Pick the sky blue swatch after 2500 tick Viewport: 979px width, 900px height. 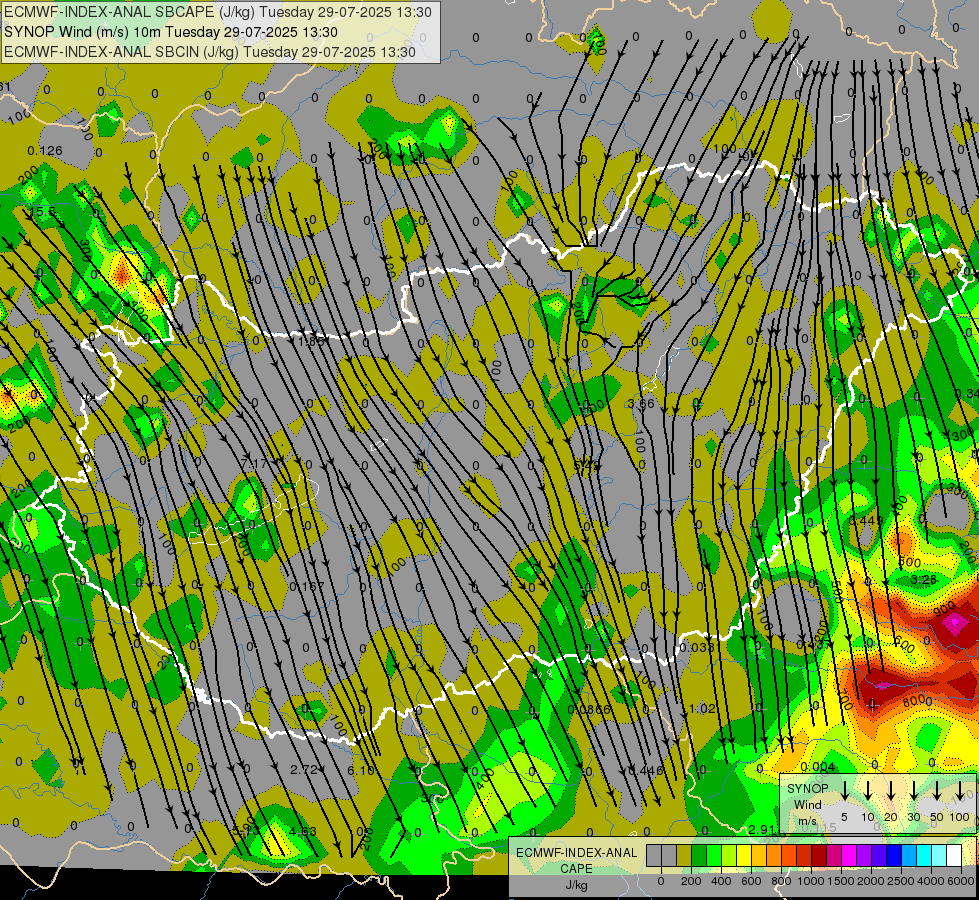coord(910,855)
